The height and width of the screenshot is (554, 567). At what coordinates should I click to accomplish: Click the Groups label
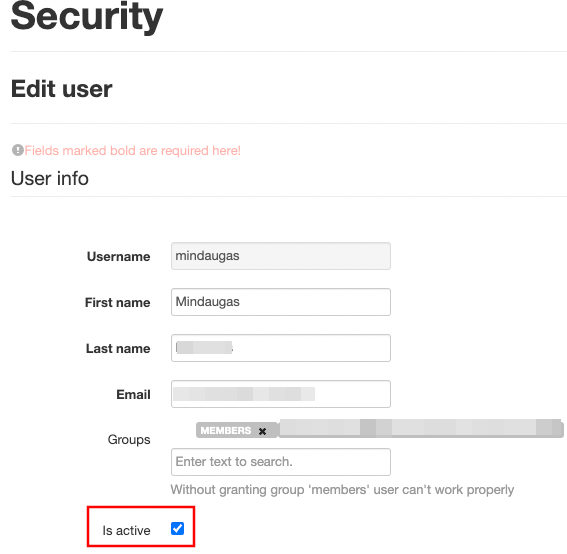[x=129, y=440]
